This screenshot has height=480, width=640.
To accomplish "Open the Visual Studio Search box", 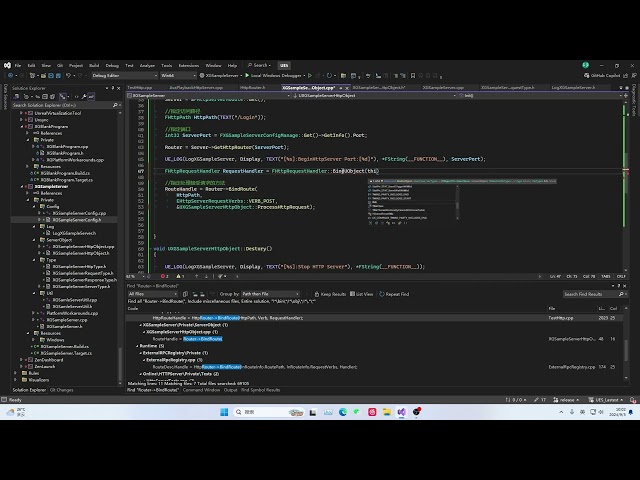I will [260, 65].
